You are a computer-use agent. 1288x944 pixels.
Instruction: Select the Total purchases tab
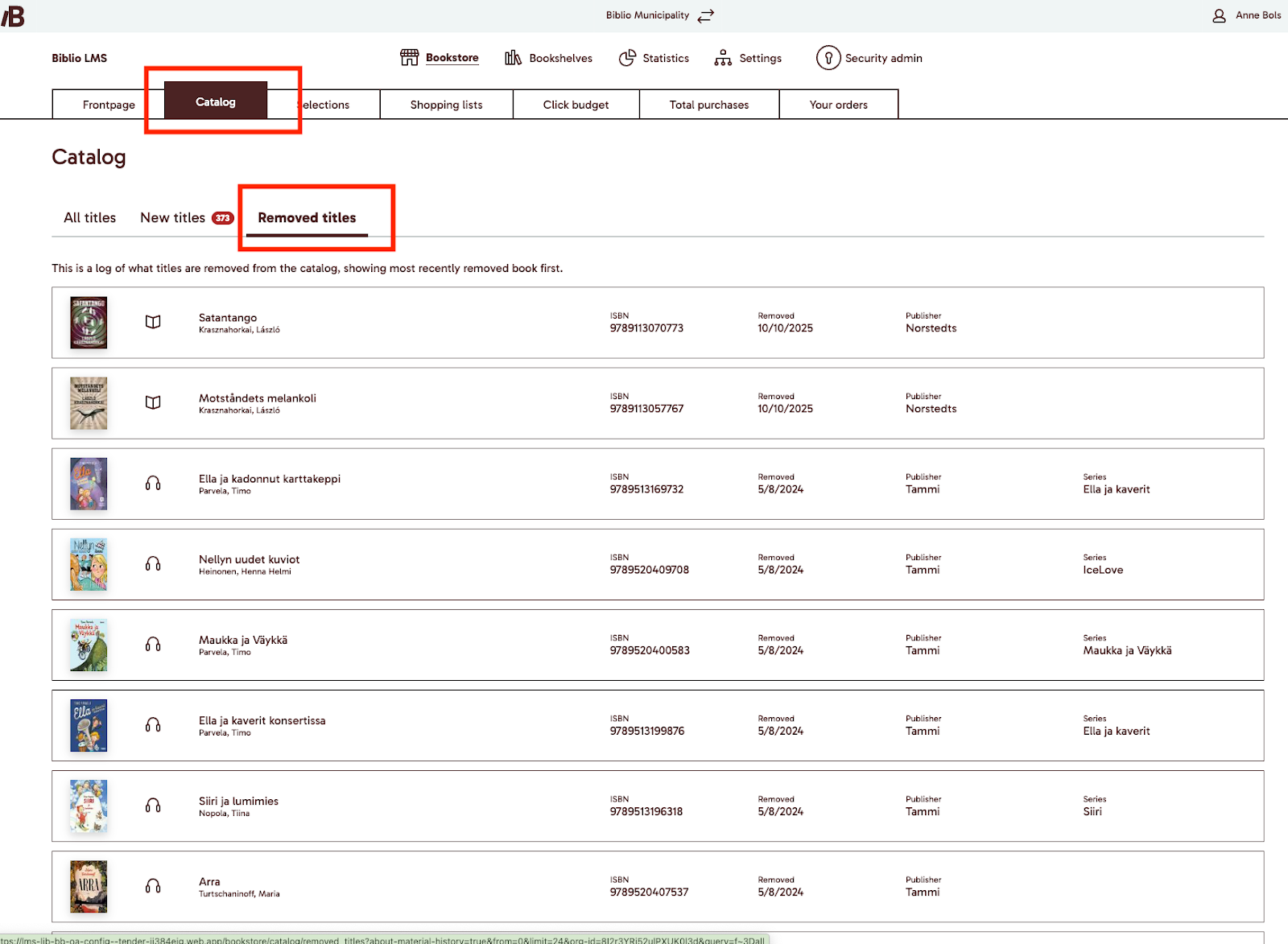pos(708,105)
